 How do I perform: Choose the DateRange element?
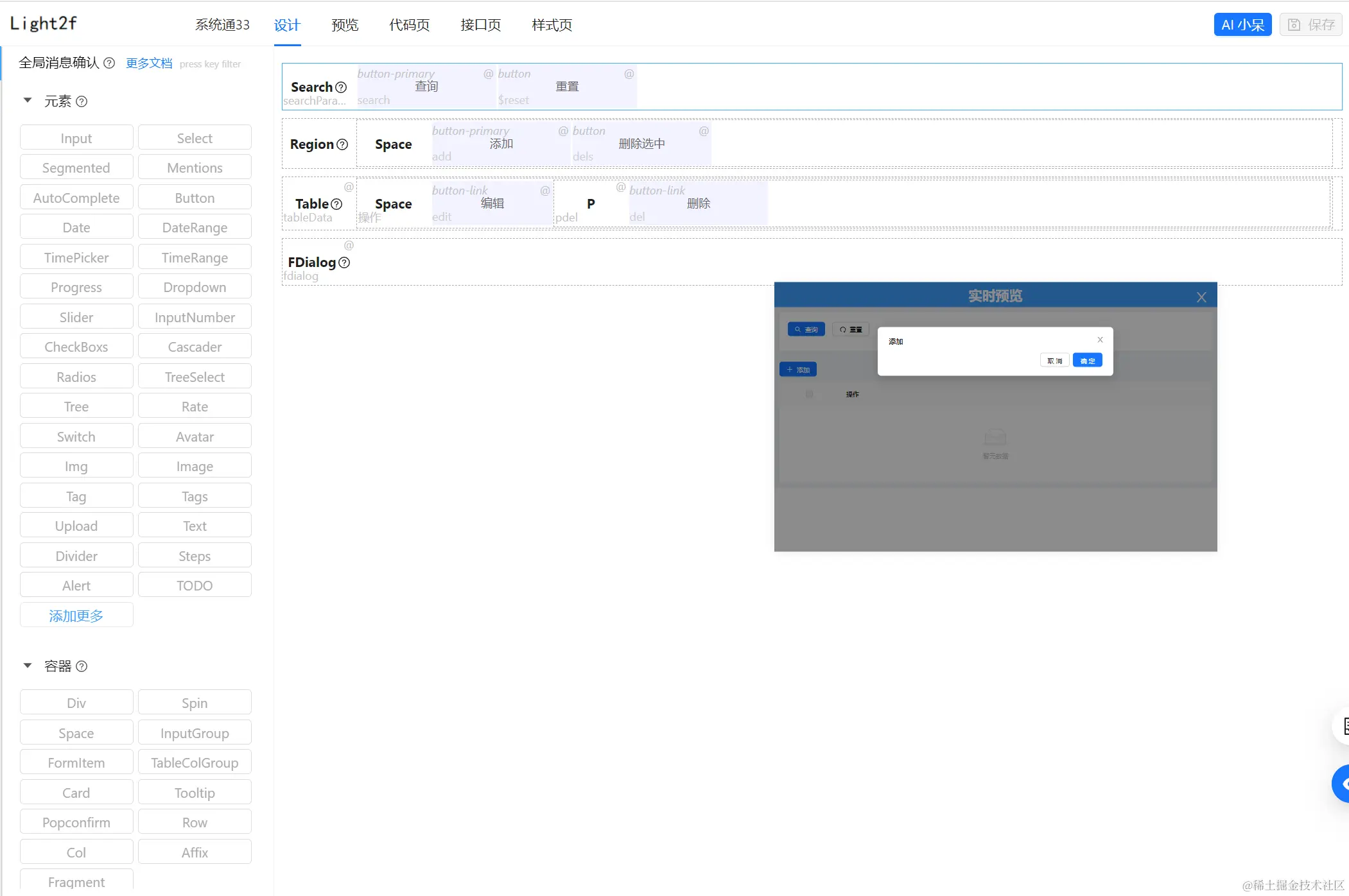click(195, 227)
